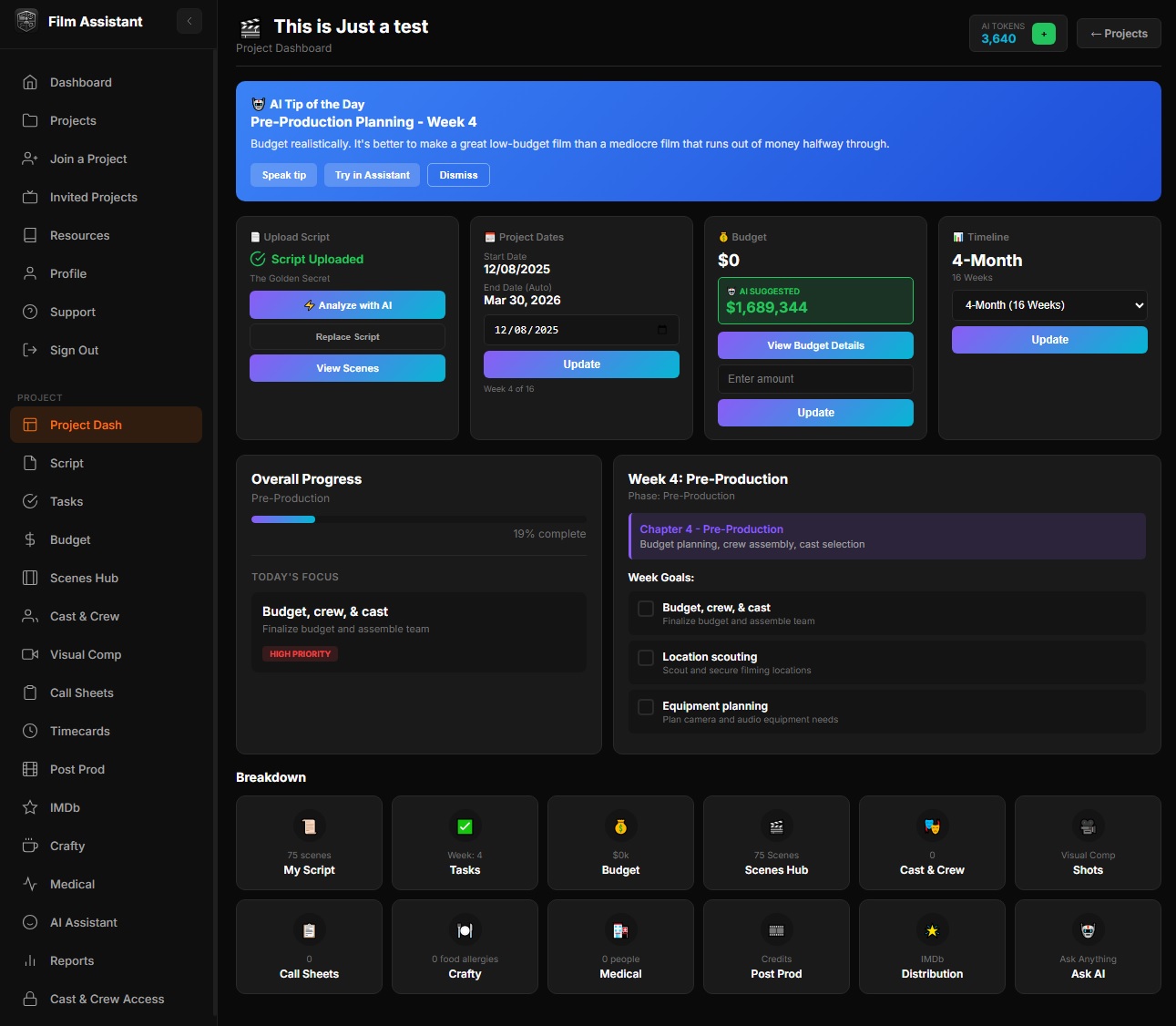The width and height of the screenshot is (1176, 1026).
Task: Click the Cast & Crew masks icon
Action: [x=932, y=826]
